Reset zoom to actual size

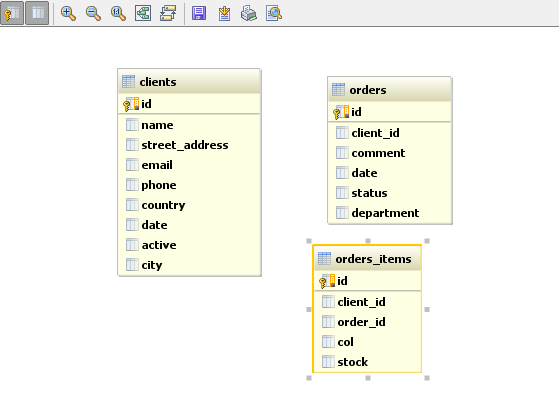coord(118,14)
